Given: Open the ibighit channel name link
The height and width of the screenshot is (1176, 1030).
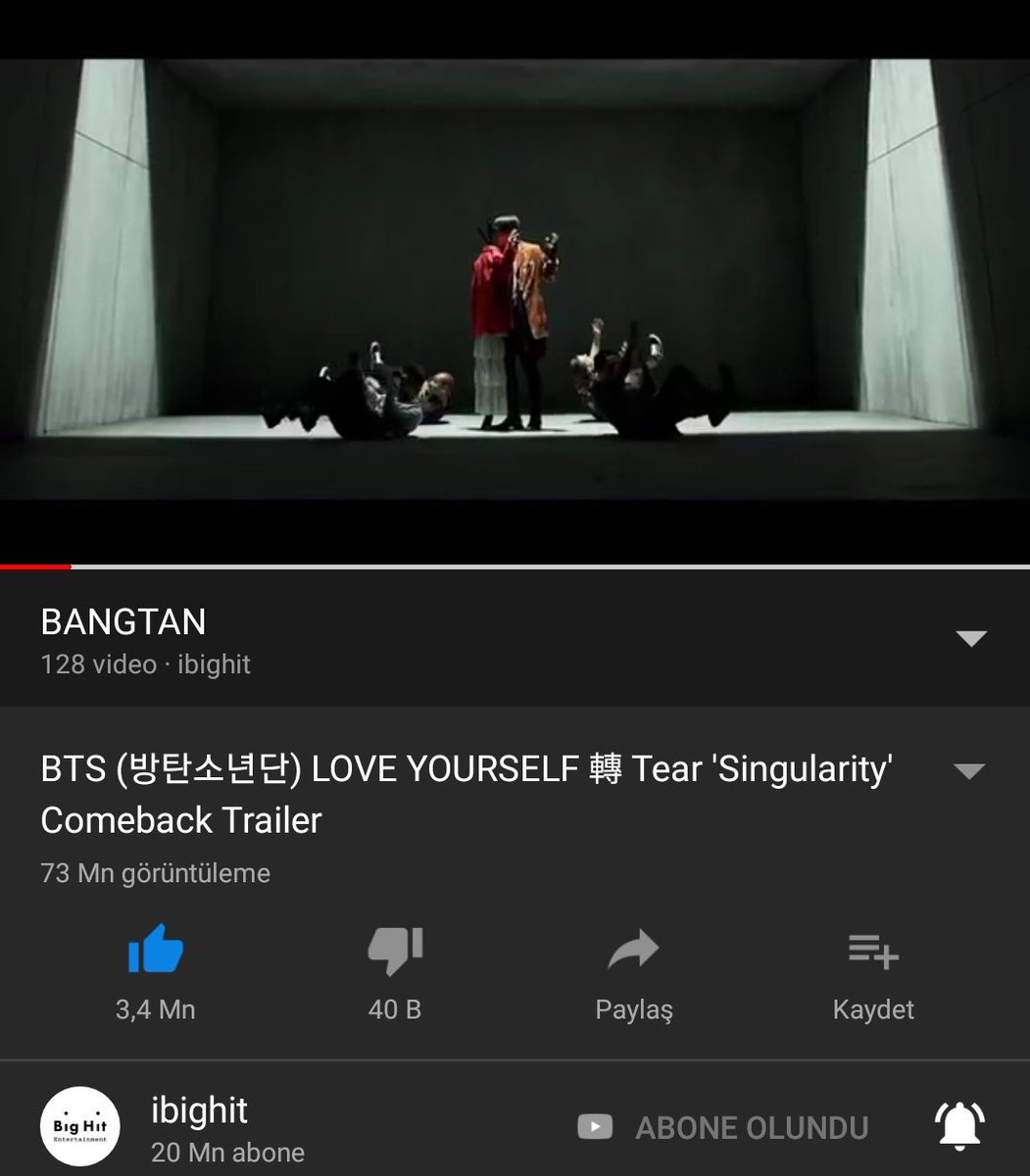Looking at the screenshot, I should click(199, 1110).
